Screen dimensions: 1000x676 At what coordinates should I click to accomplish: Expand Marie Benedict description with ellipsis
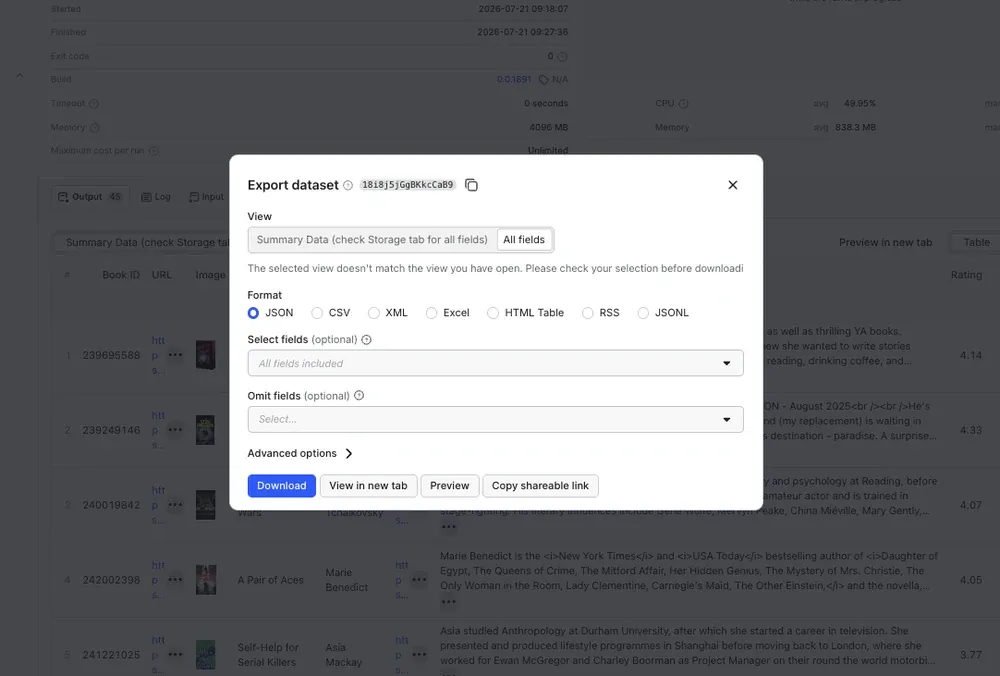click(x=448, y=601)
